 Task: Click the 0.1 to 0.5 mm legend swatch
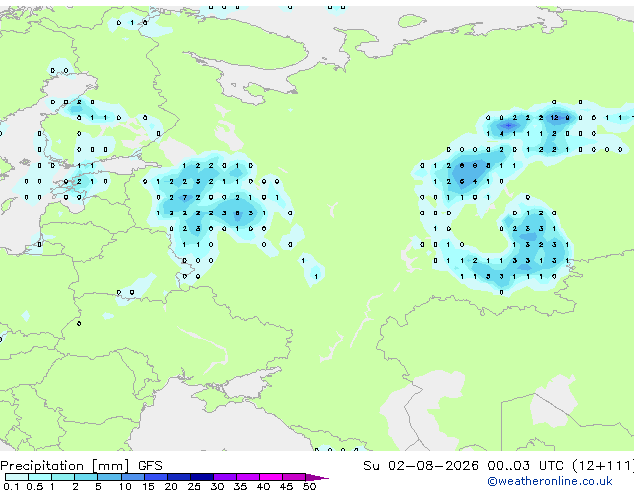coord(17,477)
